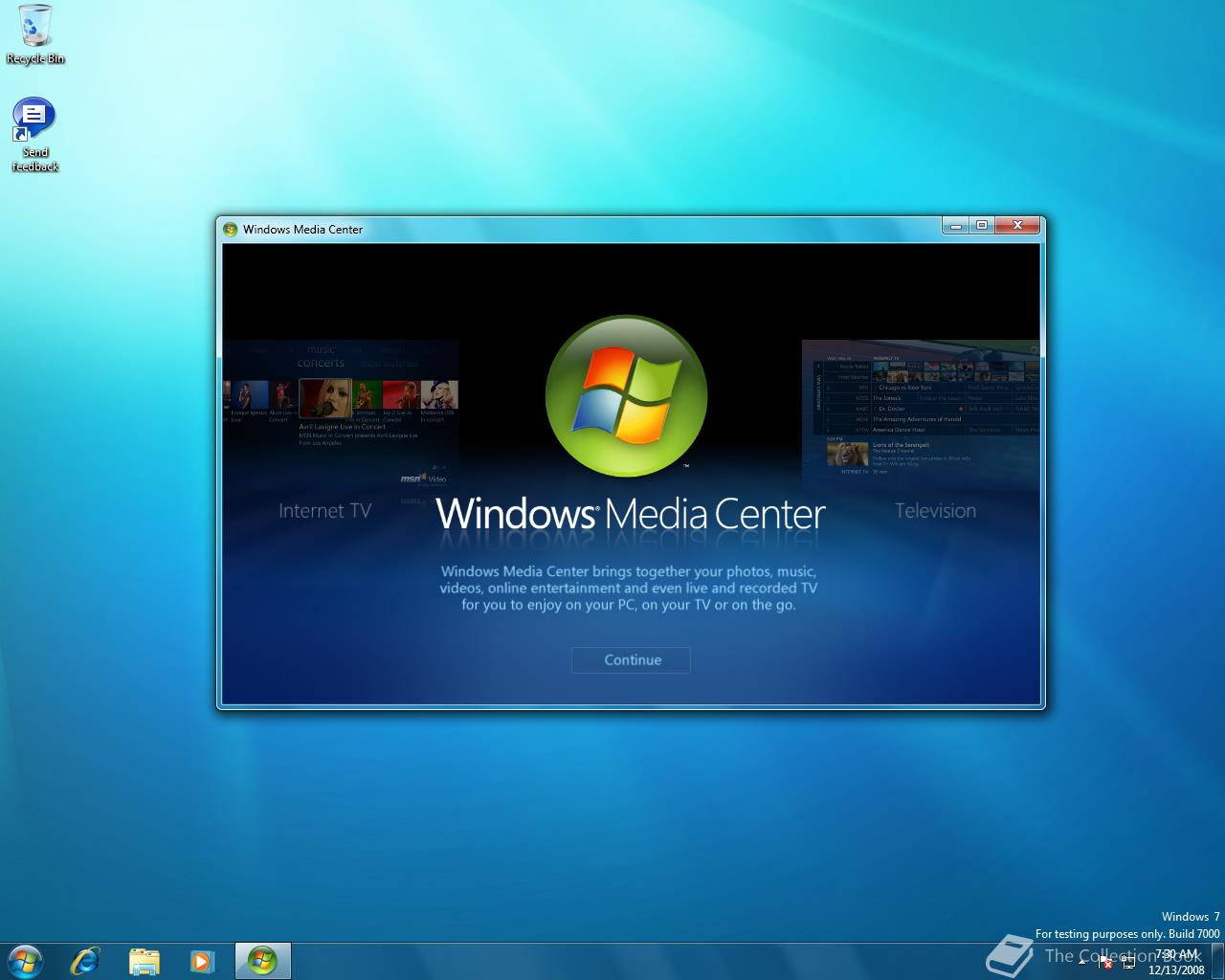The width and height of the screenshot is (1225, 980).
Task: Click the Media Center title bar icon
Action: tap(230, 229)
